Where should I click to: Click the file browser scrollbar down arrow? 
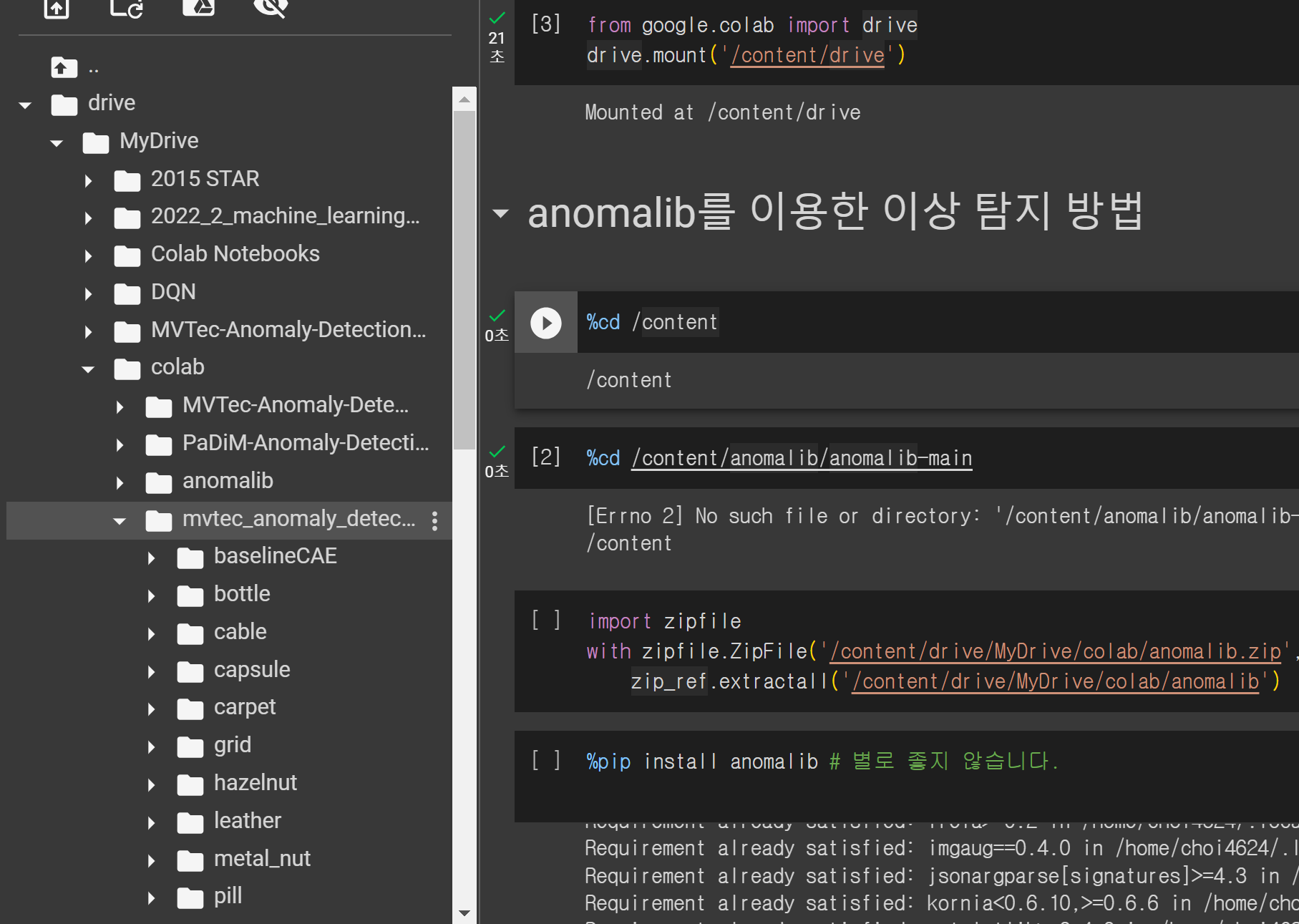[464, 913]
